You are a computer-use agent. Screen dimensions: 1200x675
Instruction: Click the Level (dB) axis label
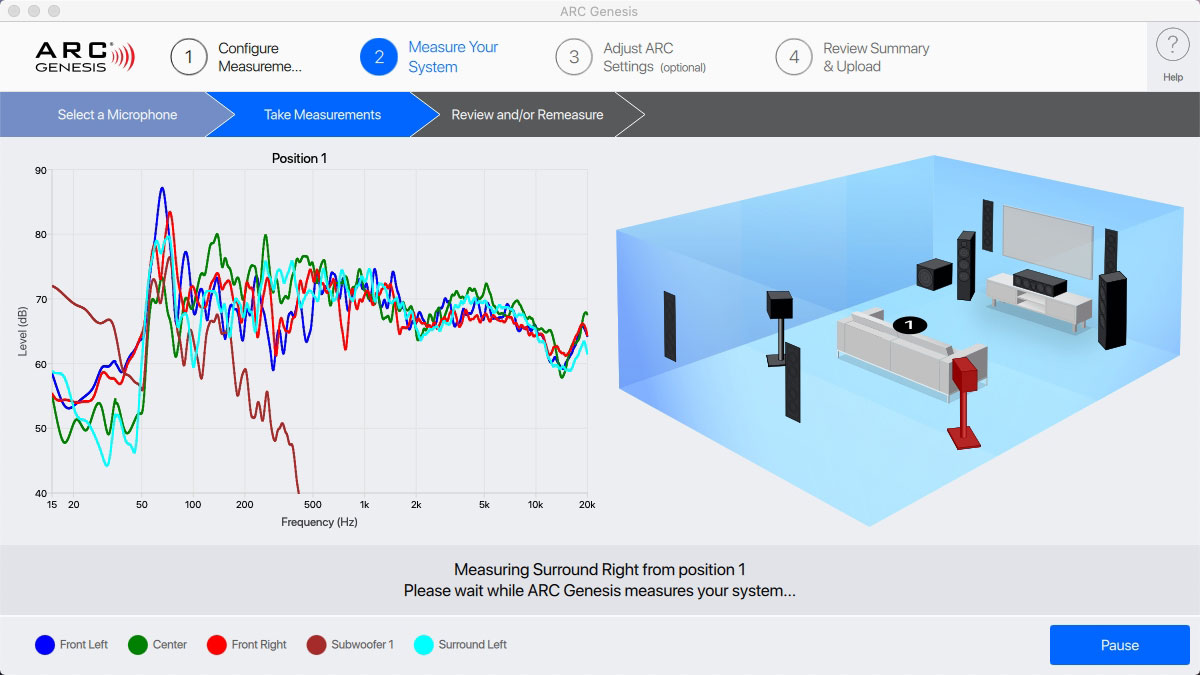pyautogui.click(x=23, y=329)
